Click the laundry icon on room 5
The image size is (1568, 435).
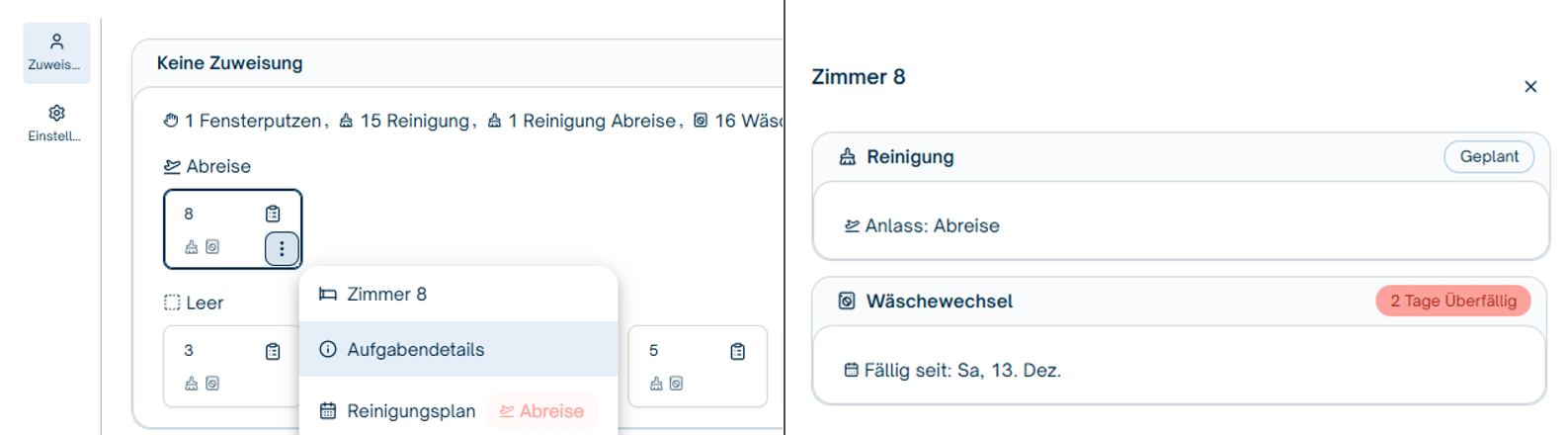676,384
